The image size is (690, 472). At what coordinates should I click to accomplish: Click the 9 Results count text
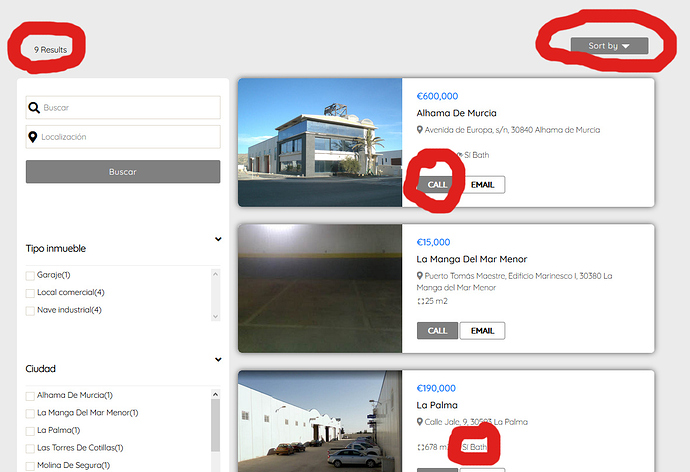tap(51, 50)
